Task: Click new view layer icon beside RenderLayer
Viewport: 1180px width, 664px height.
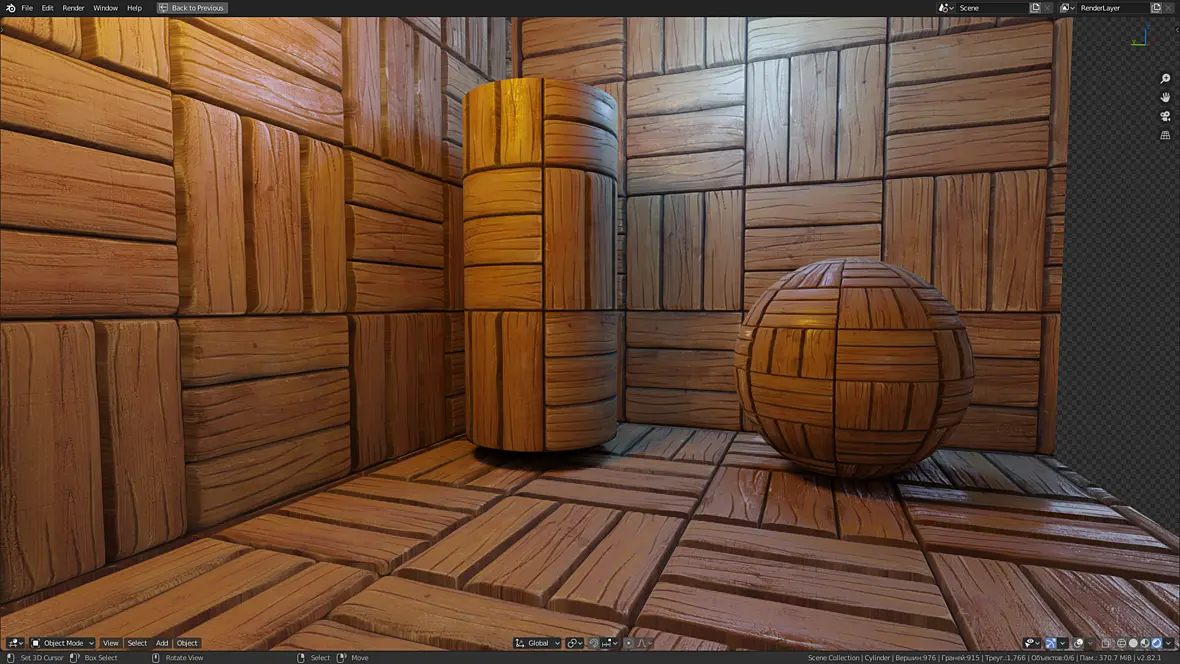Action: 1156,8
